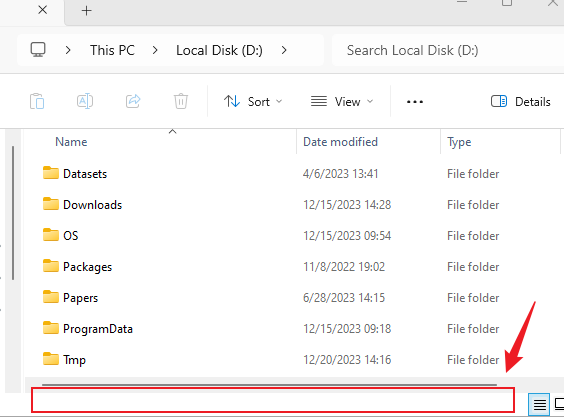564x417 pixels.
Task: Add a new tab with plus button
Action: pyautogui.click(x=86, y=10)
